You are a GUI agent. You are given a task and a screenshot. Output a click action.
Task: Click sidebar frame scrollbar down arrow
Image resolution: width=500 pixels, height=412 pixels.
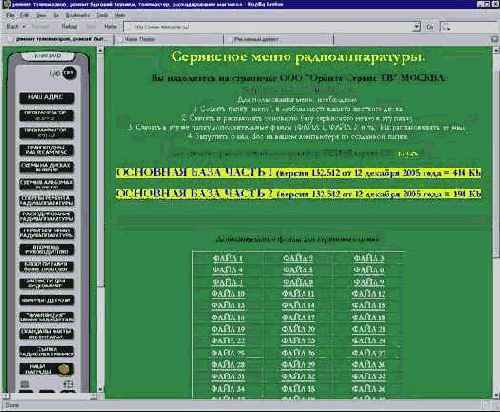(100, 389)
